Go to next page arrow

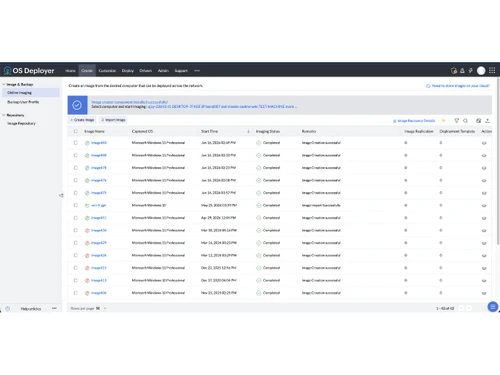pos(469,308)
